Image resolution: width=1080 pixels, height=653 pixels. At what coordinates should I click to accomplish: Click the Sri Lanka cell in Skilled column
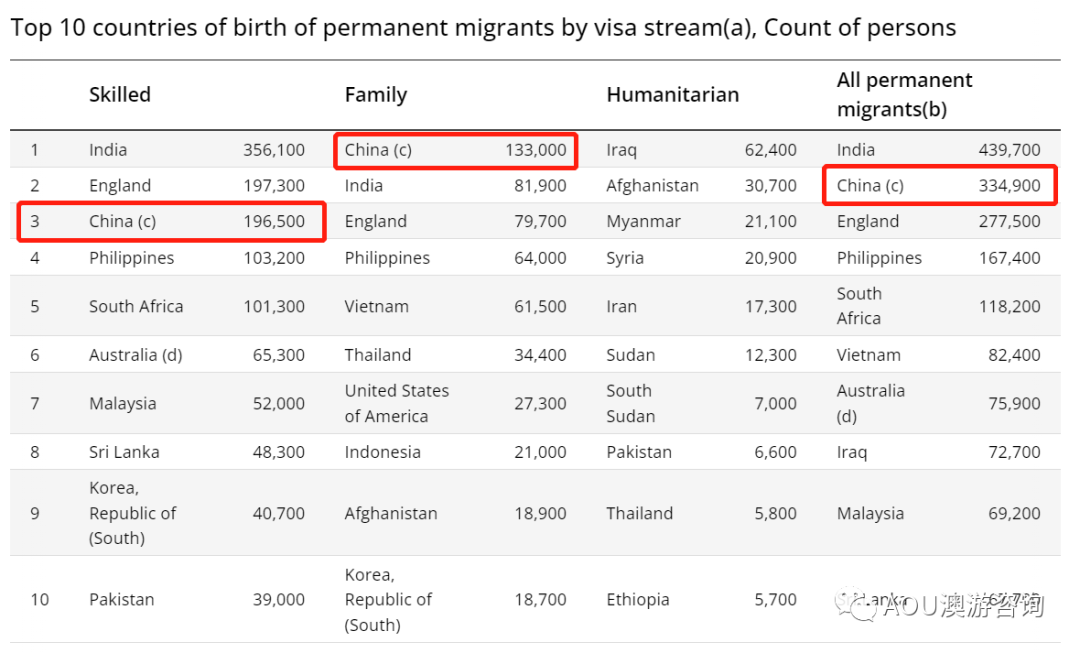(124, 452)
